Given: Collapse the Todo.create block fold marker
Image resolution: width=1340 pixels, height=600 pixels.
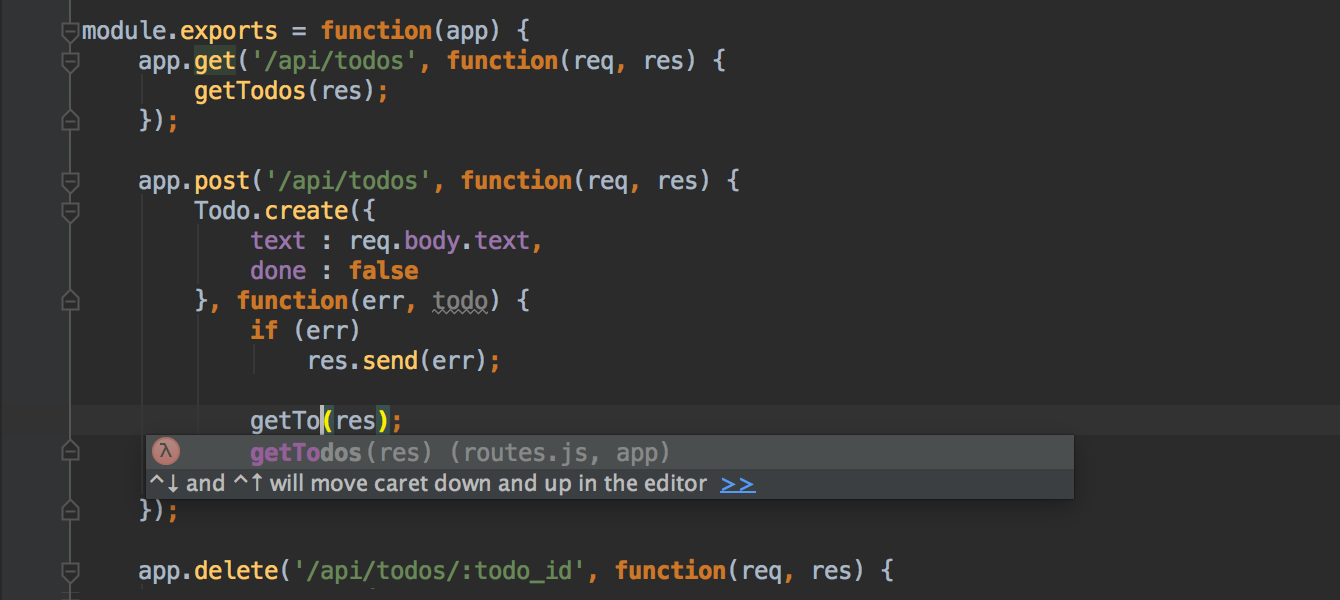Looking at the screenshot, I should pyautogui.click(x=70, y=212).
